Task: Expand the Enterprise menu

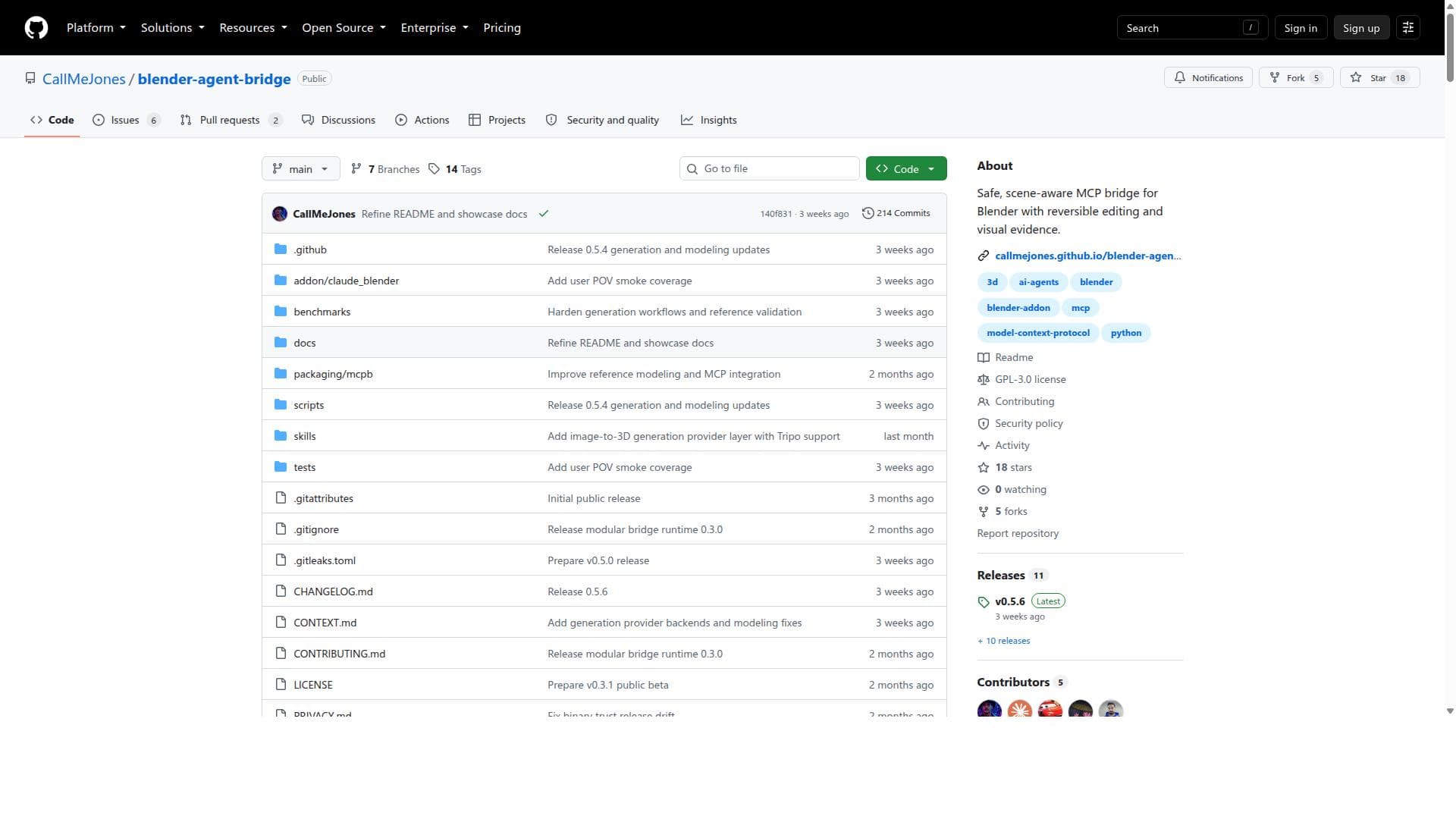Action: click(x=435, y=28)
